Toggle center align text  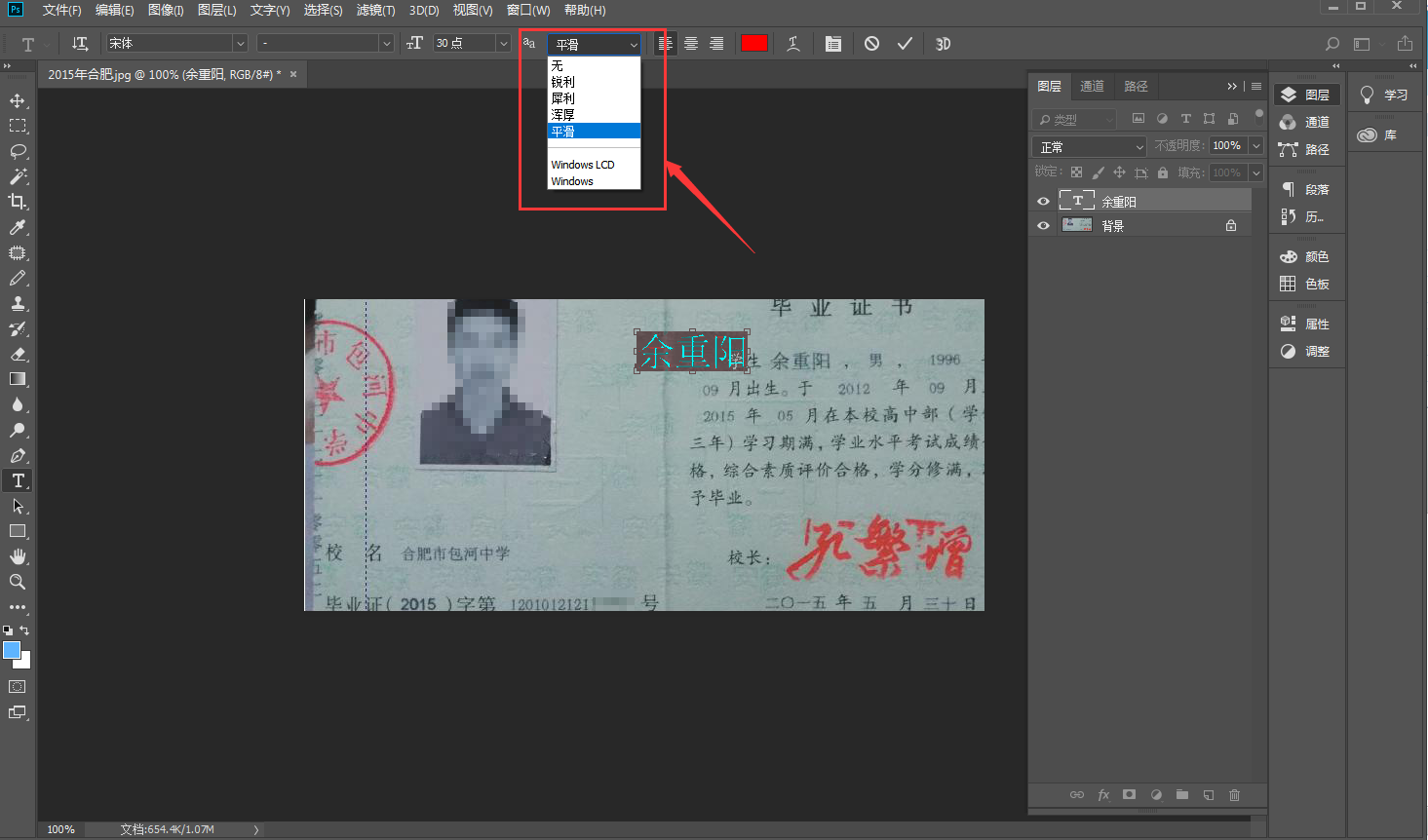tap(691, 44)
